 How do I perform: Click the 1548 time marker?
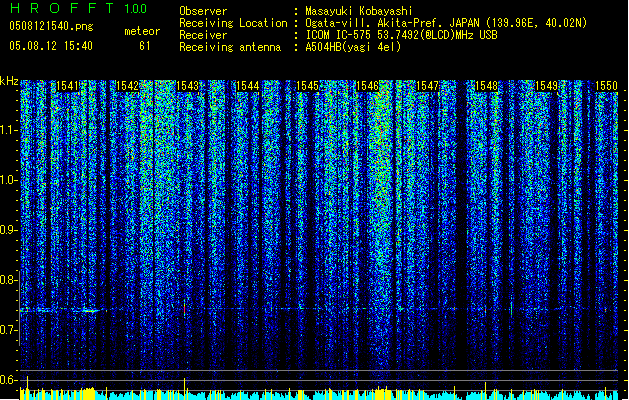(487, 86)
